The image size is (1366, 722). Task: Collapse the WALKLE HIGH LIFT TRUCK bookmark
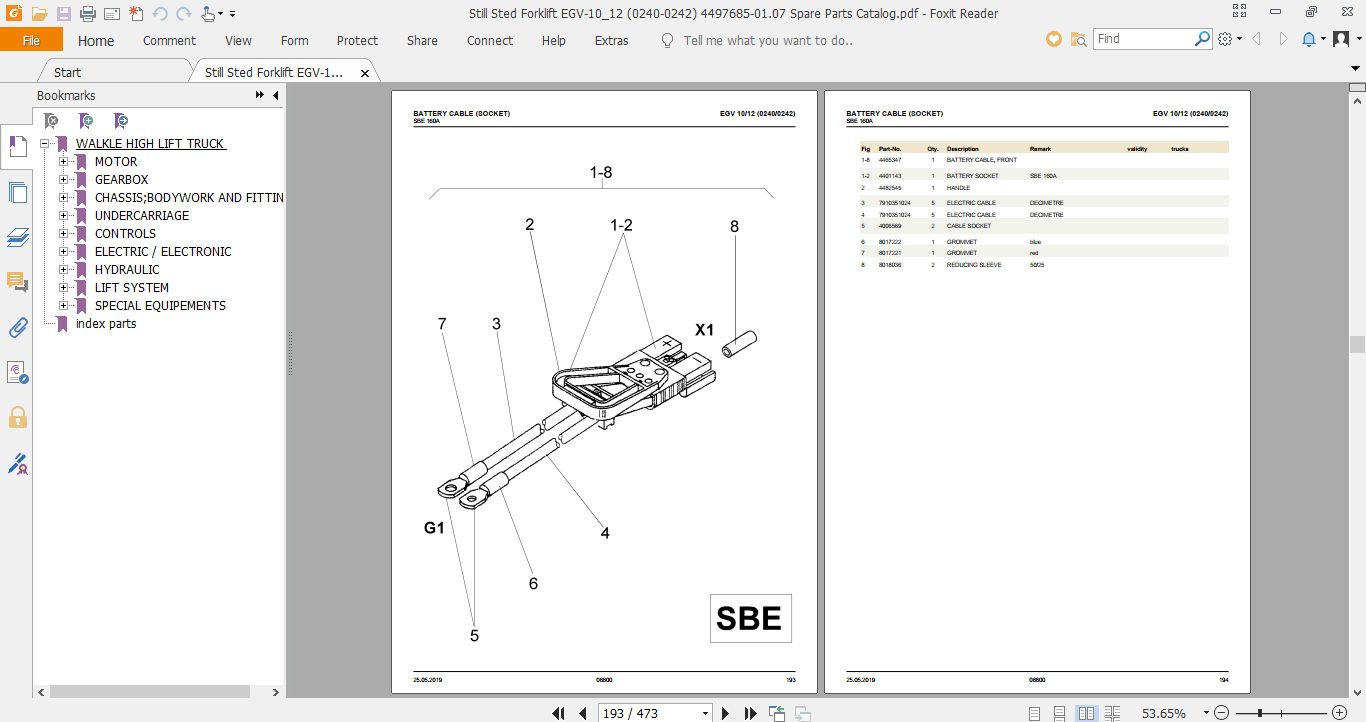45,144
